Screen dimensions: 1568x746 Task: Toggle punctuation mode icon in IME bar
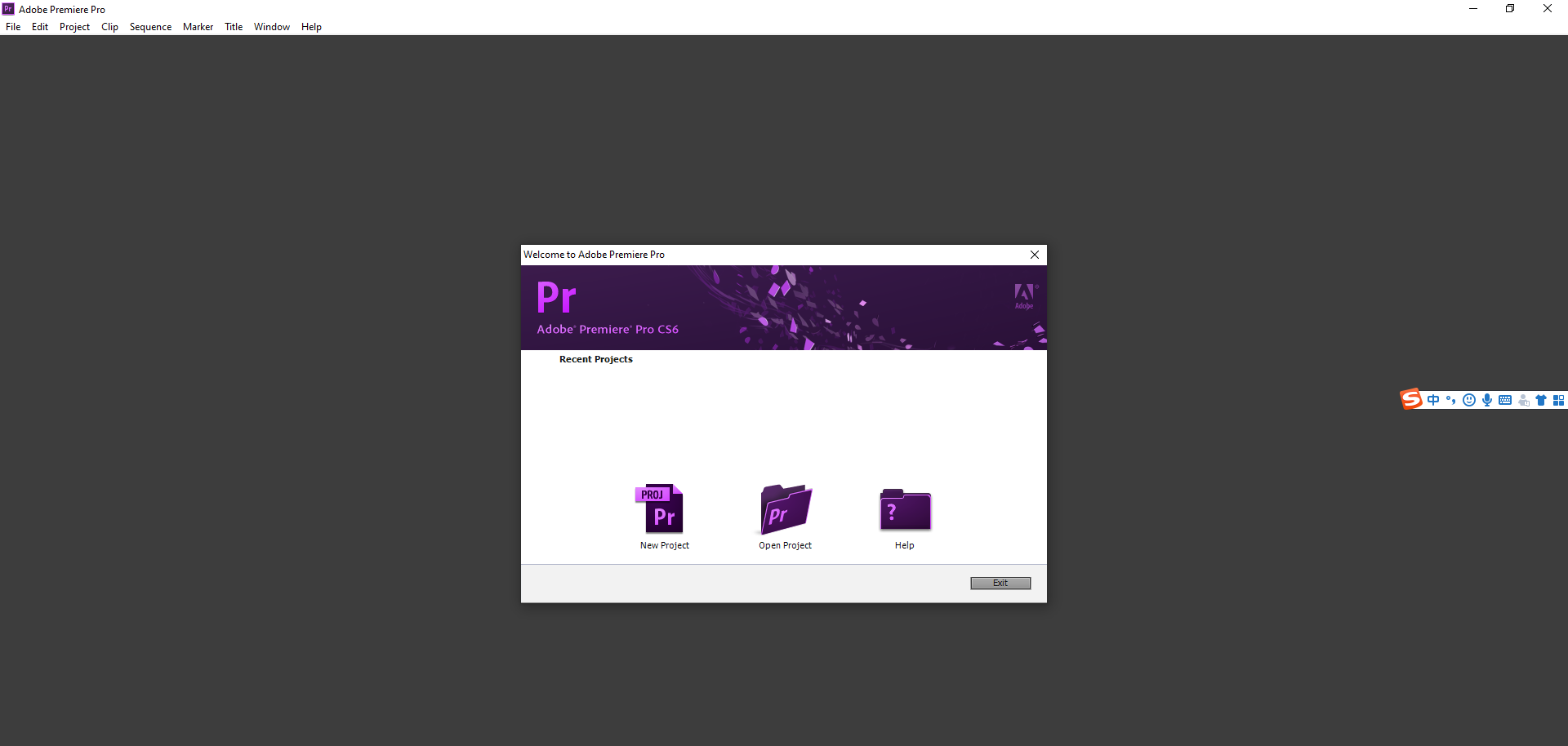click(1451, 400)
